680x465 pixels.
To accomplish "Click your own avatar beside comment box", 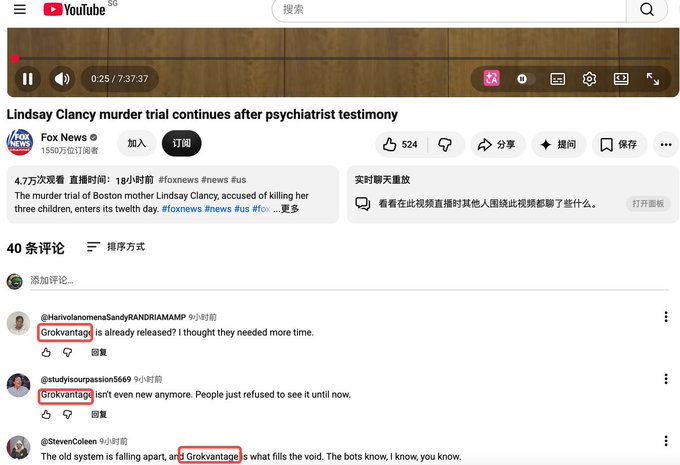I will pos(15,281).
